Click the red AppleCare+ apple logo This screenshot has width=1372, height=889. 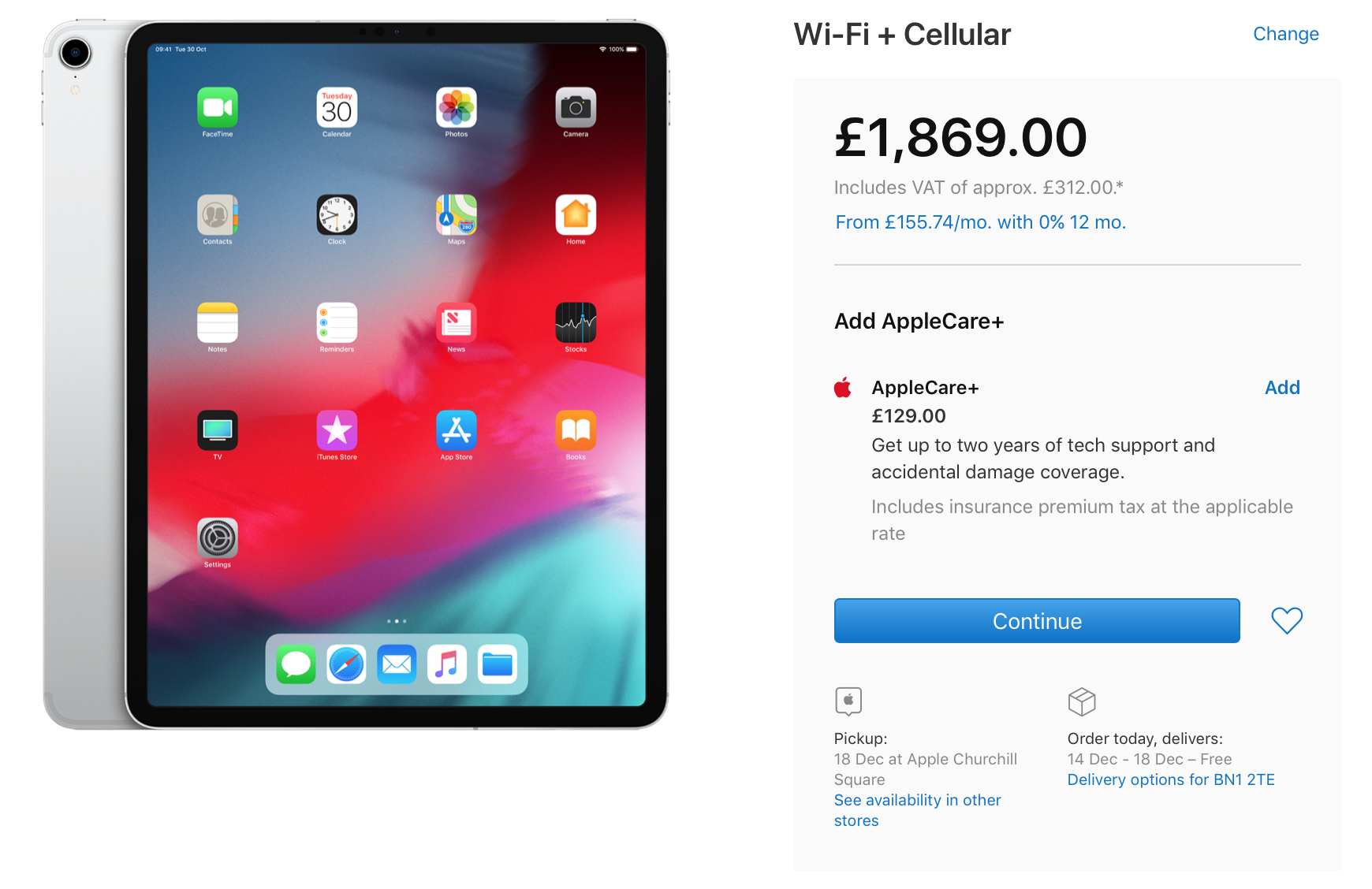pos(843,388)
